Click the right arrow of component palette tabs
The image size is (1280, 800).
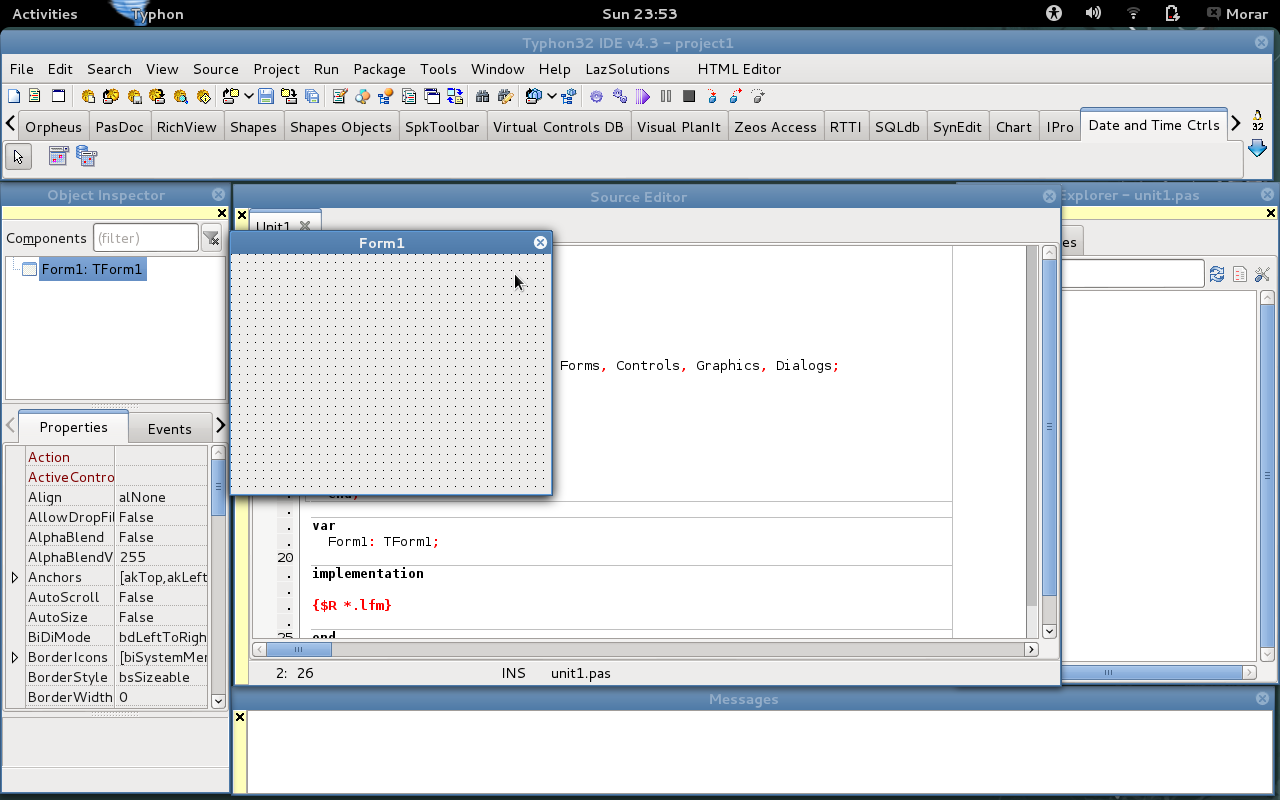[x=1236, y=124]
